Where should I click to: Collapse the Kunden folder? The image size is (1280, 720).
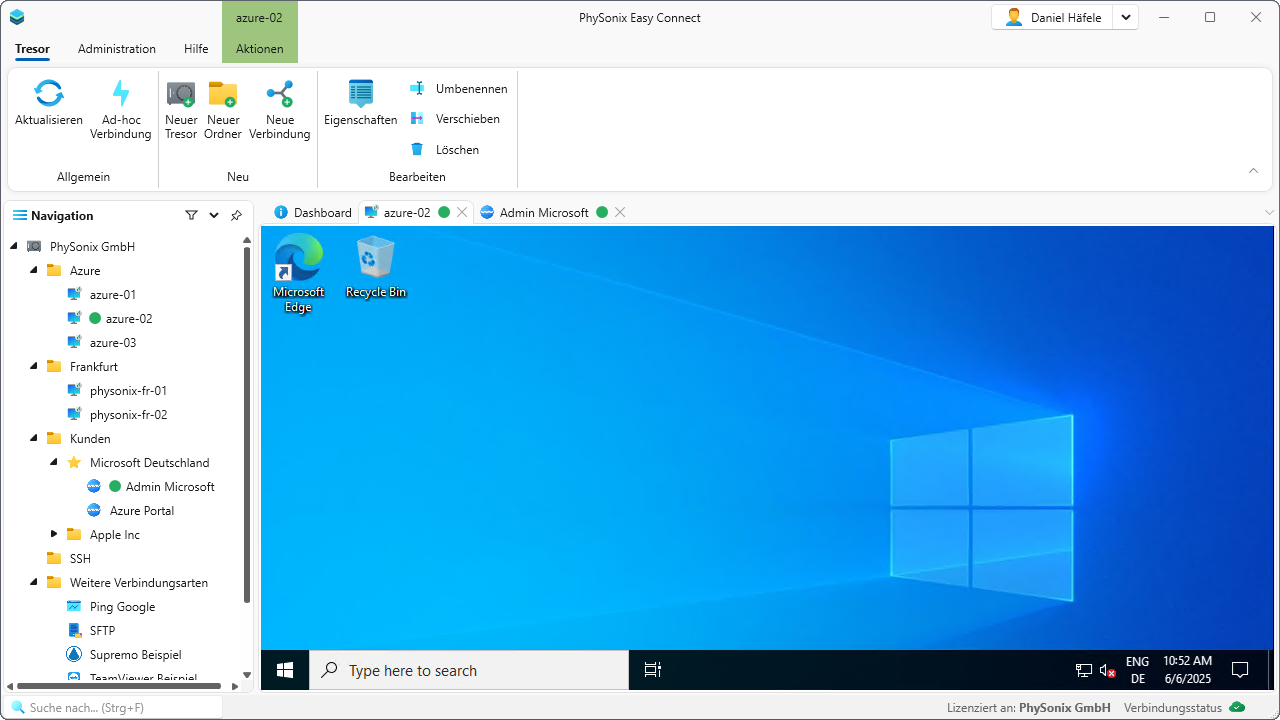pos(34,438)
